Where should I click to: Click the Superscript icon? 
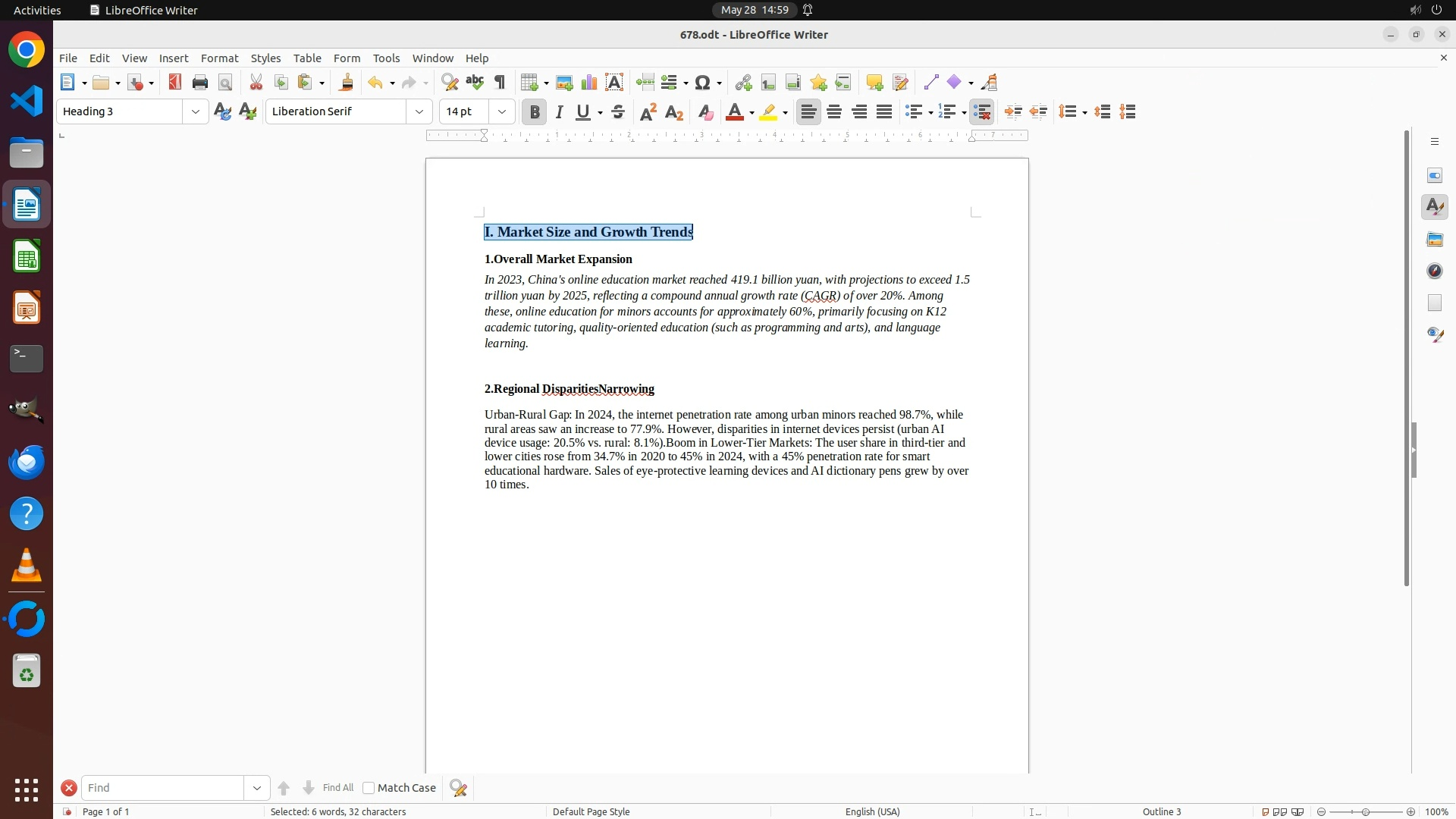pos(648,112)
